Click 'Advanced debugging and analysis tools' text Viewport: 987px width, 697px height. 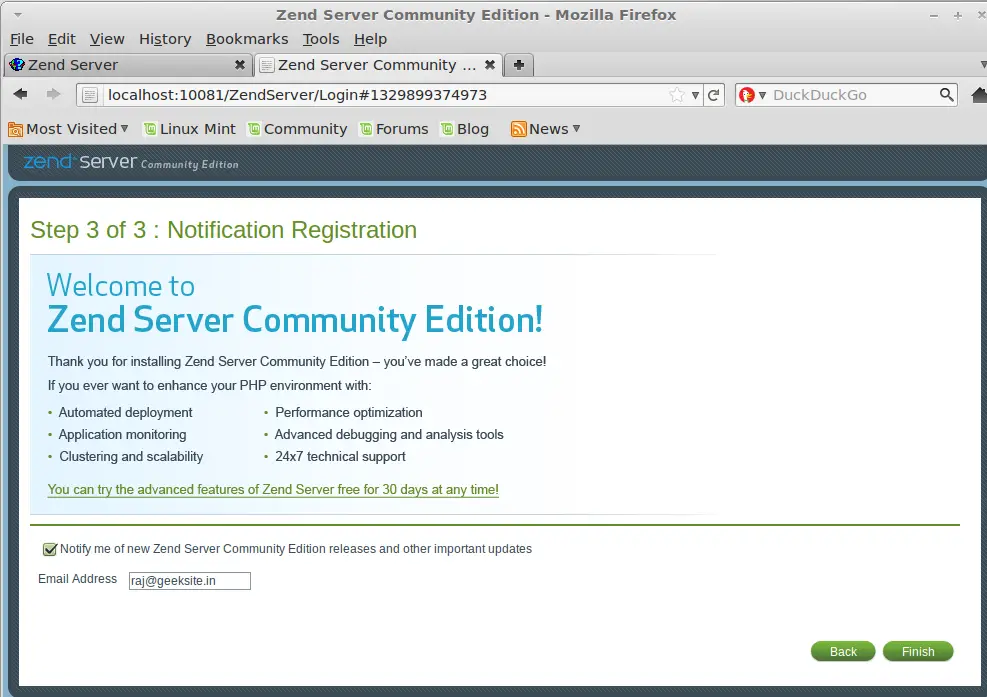point(389,434)
